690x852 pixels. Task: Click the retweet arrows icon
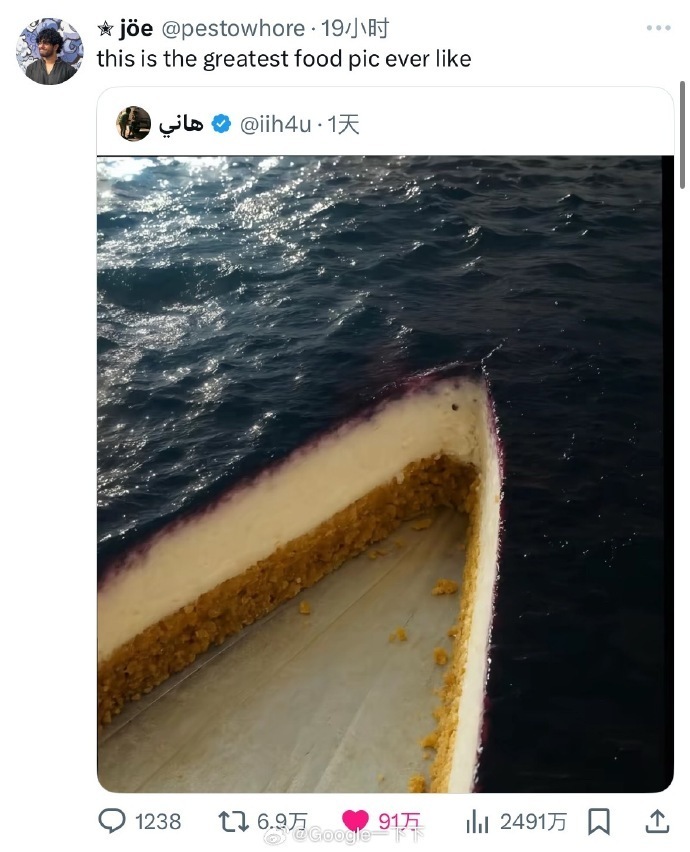tap(233, 821)
